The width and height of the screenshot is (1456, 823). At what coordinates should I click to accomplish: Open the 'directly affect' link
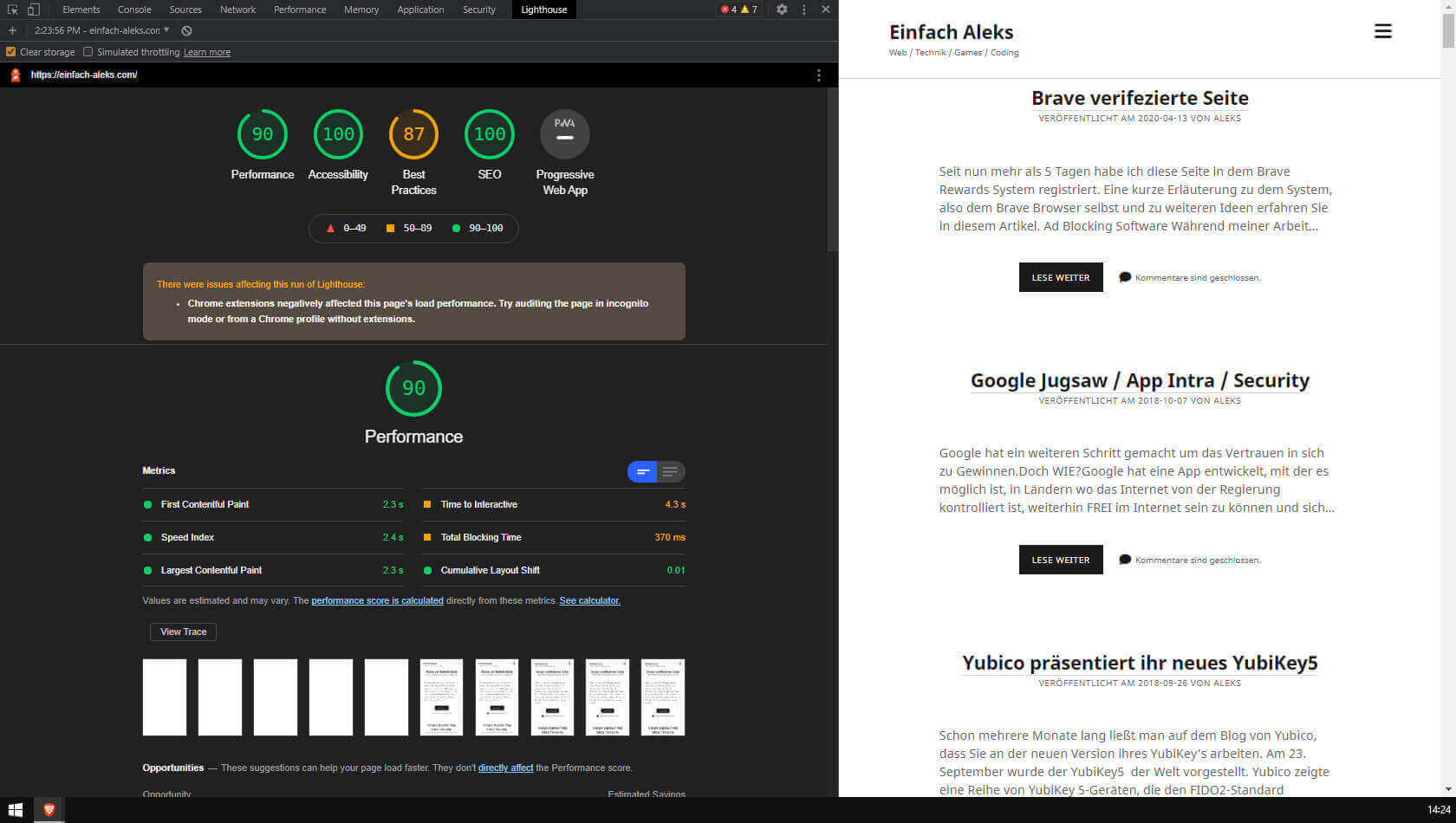505,768
